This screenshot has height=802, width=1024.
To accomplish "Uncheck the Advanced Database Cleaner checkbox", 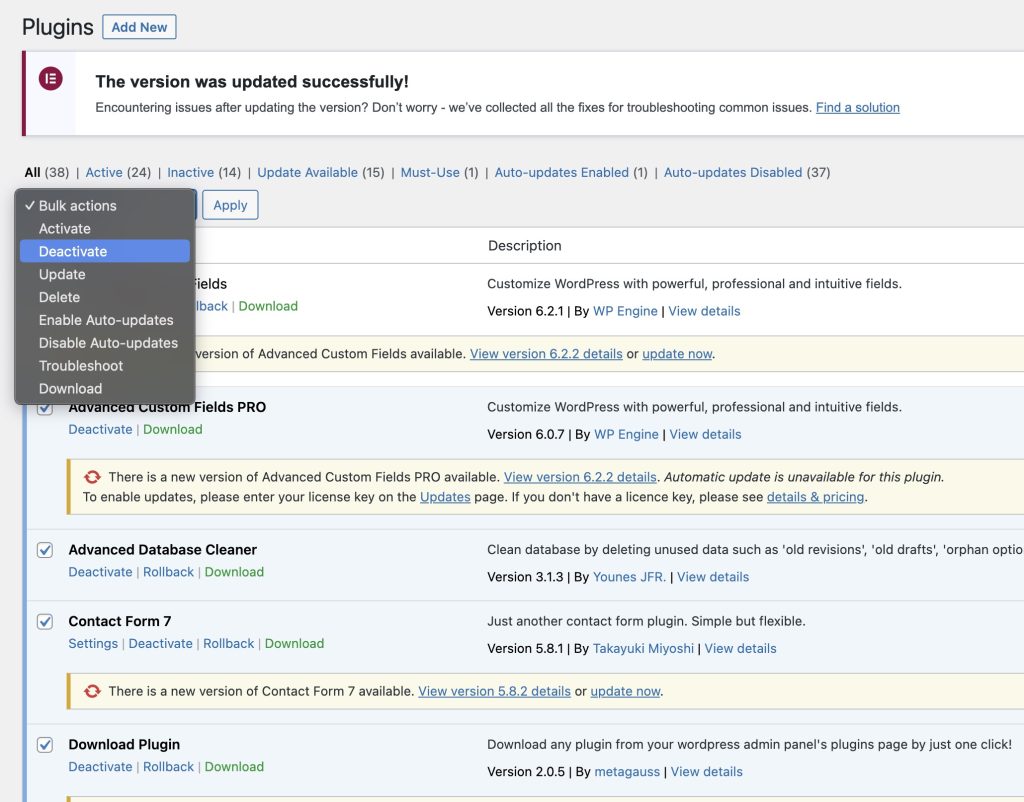I will click(45, 550).
